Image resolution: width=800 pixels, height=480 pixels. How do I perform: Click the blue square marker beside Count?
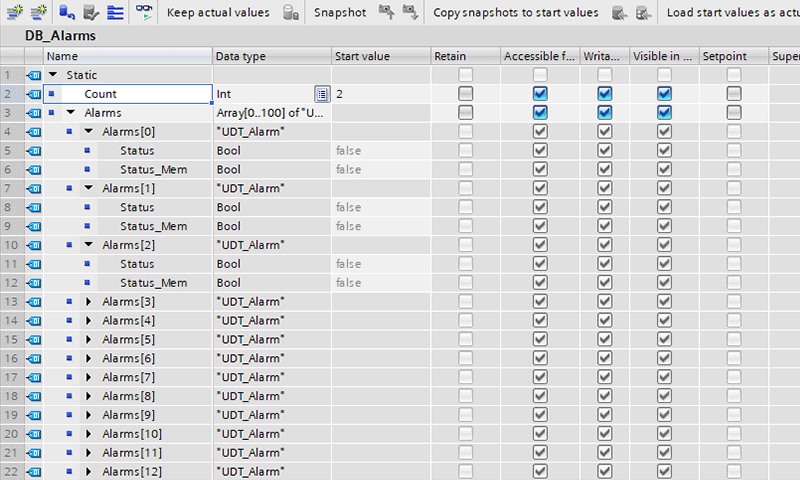pyautogui.click(x=52, y=94)
